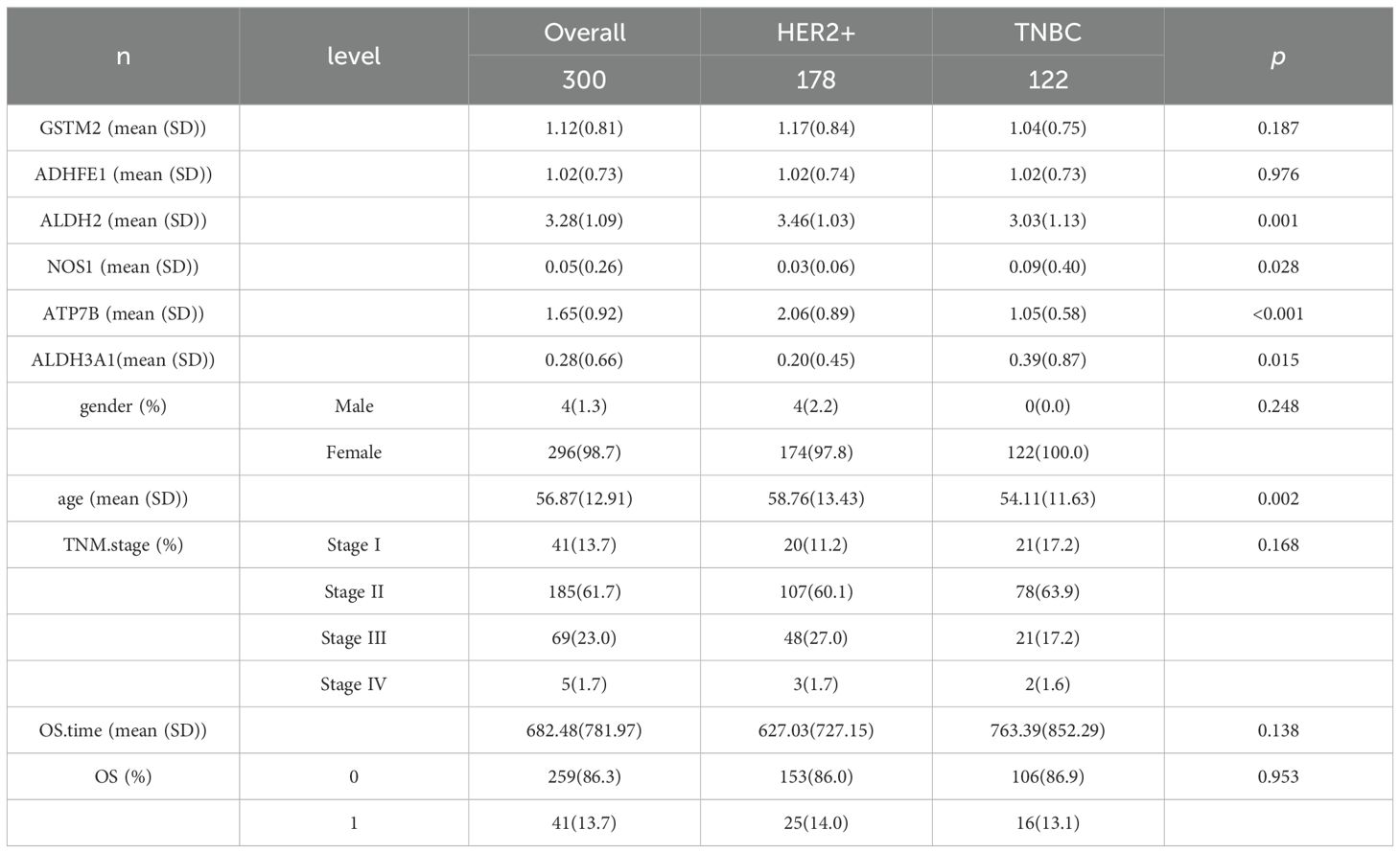Select the "ALDH2 (mean (SD))" row label
The width and height of the screenshot is (1400, 853).
coord(123,220)
